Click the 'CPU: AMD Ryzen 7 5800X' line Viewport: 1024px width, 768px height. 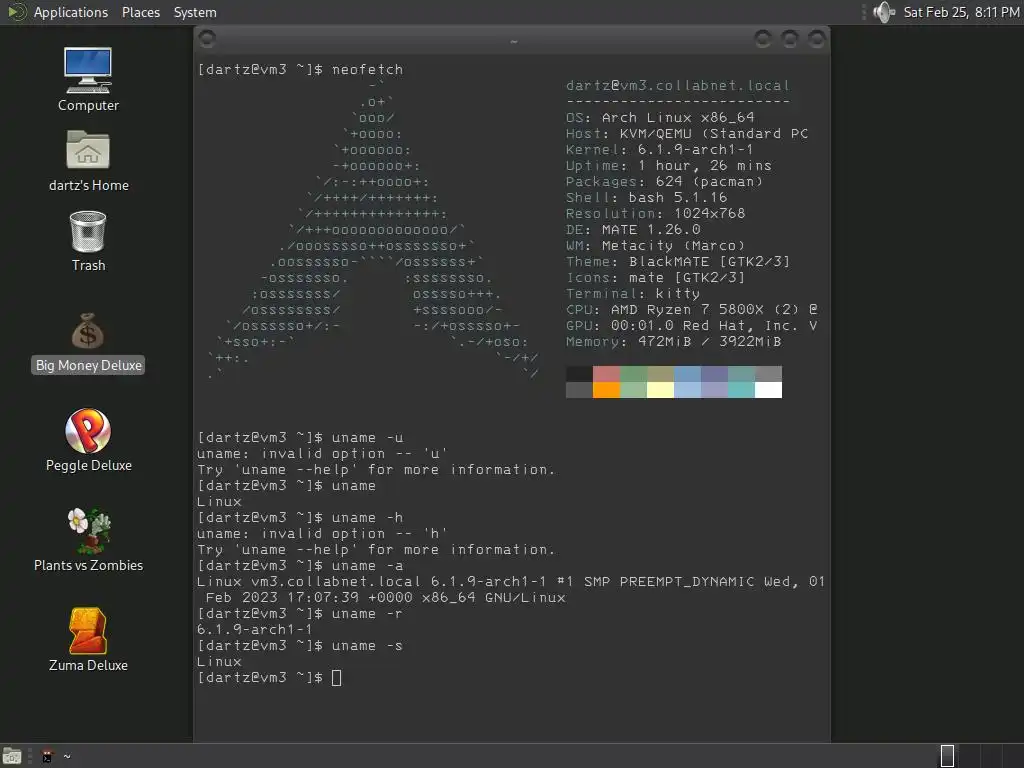[x=692, y=310]
